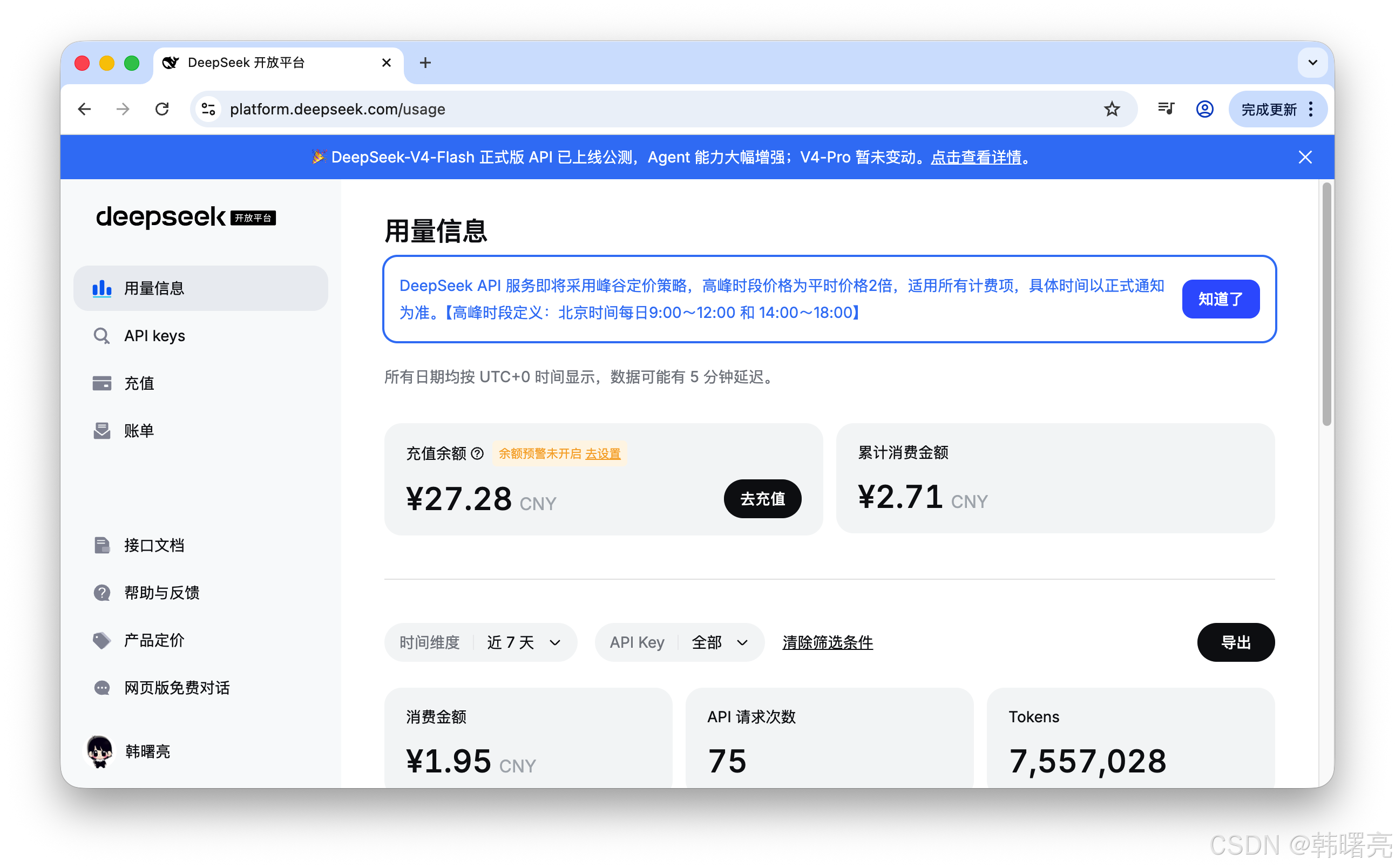Bookmark this page with the star icon
1395x868 pixels.
tap(1112, 109)
